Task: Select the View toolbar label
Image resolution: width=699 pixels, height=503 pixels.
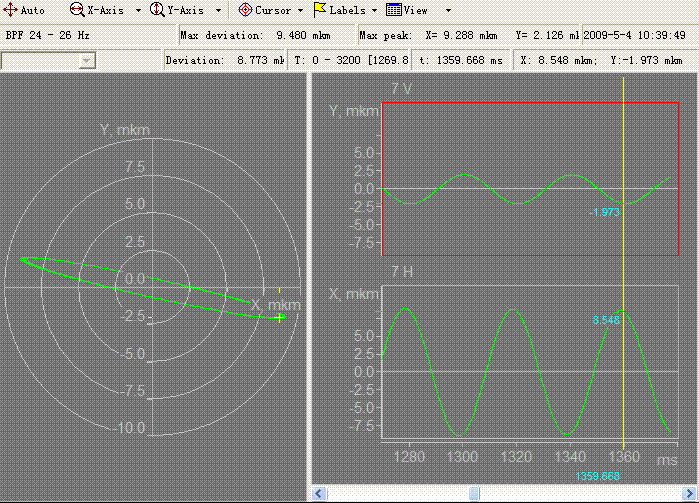Action: click(415, 10)
